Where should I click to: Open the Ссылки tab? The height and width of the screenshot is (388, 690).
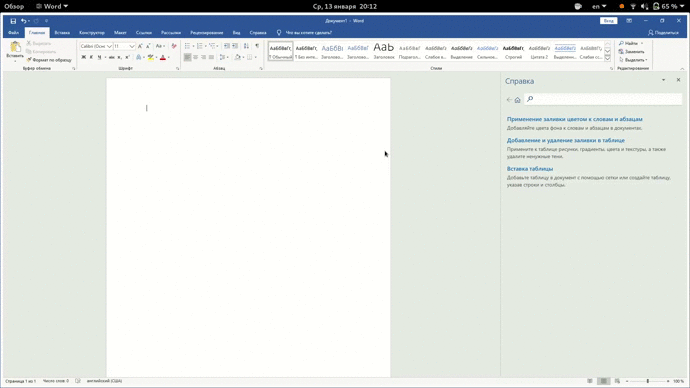point(143,33)
